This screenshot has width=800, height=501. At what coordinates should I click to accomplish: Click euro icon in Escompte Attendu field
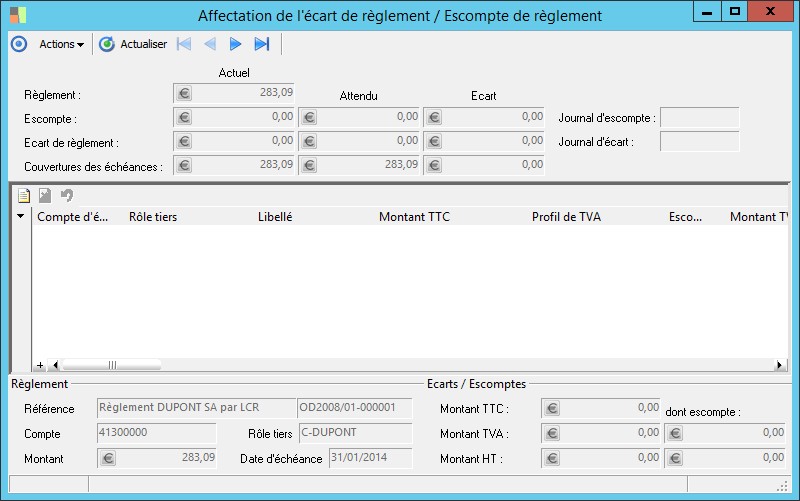(x=309, y=117)
